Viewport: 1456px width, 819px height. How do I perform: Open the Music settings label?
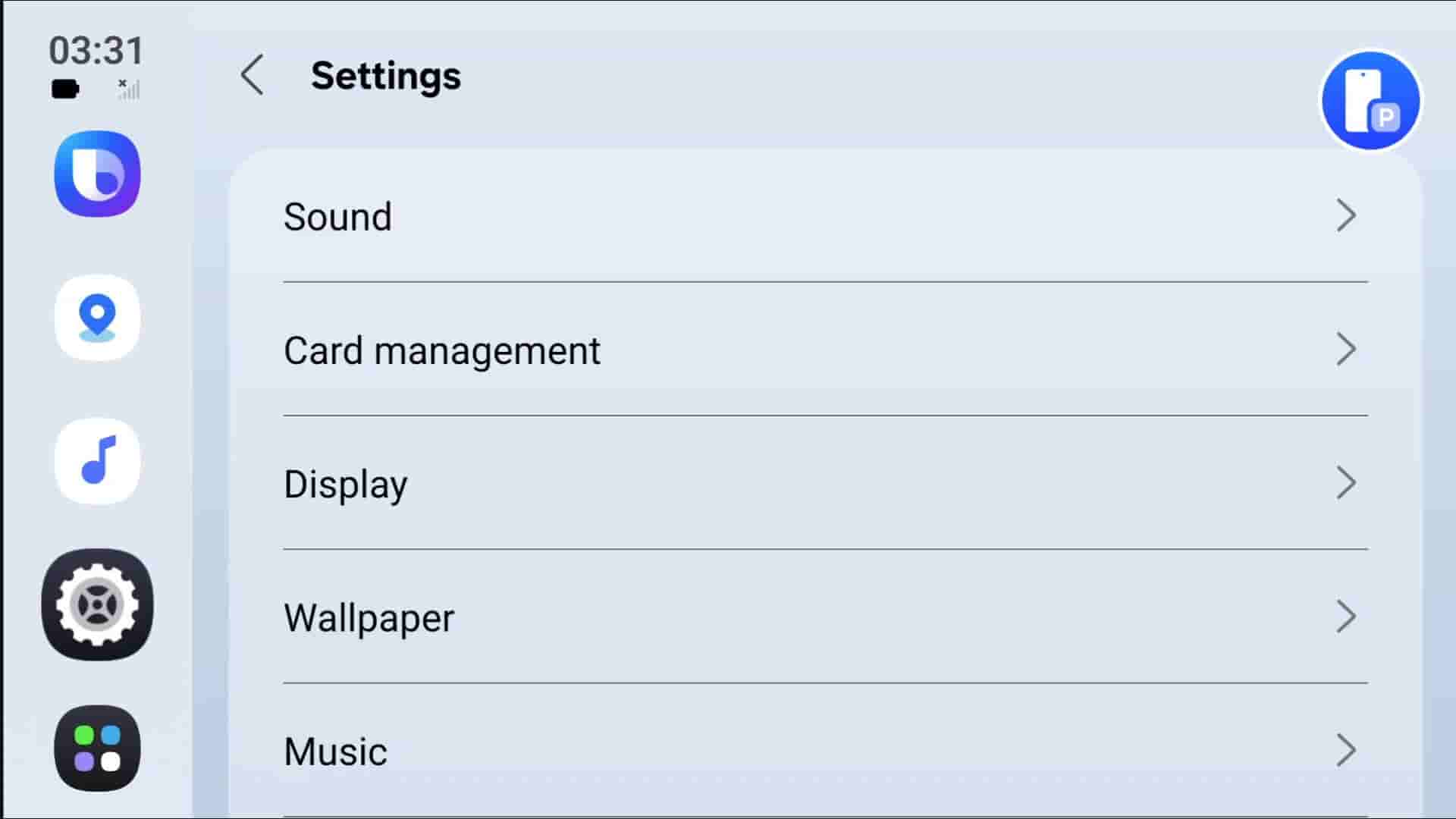(335, 752)
